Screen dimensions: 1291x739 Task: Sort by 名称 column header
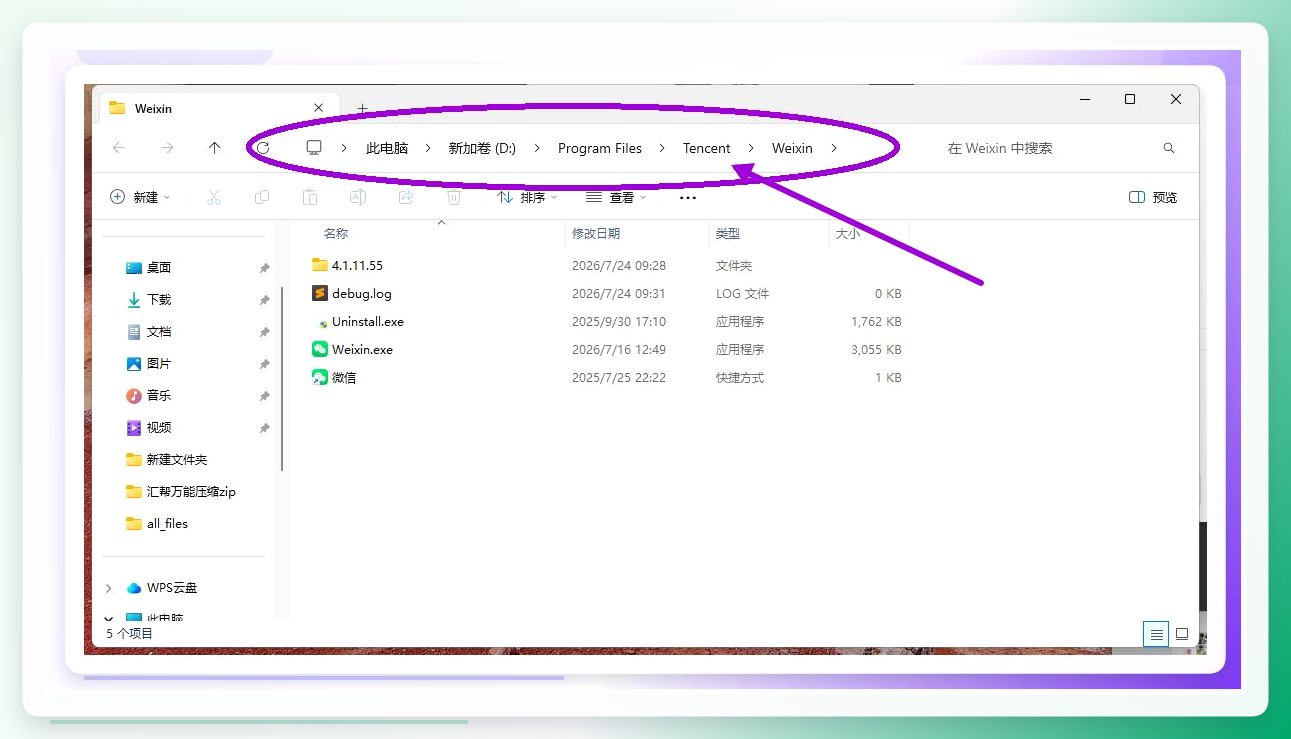coord(336,233)
